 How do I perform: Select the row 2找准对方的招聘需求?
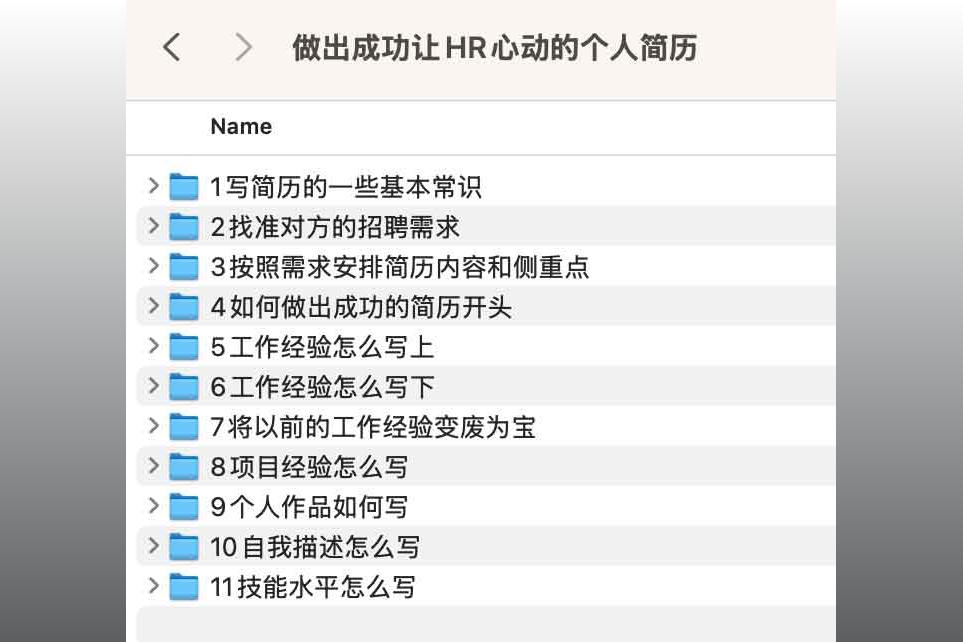(486, 226)
